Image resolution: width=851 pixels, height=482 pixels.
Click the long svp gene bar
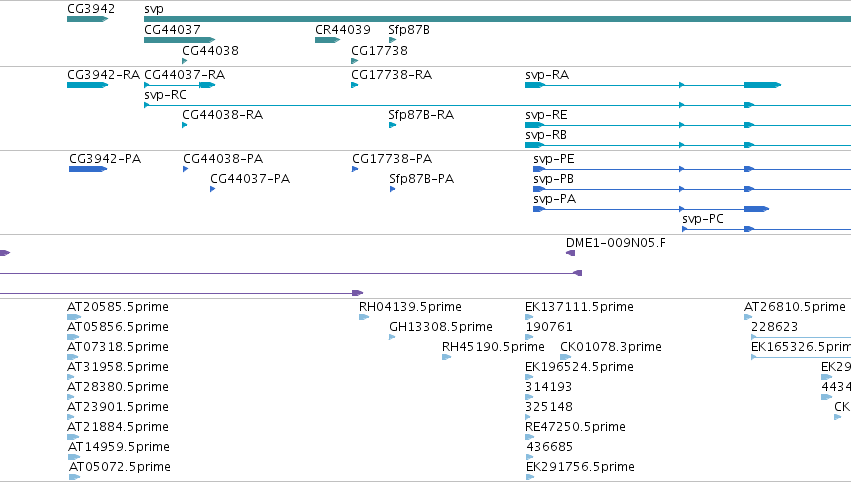[x=497, y=19]
